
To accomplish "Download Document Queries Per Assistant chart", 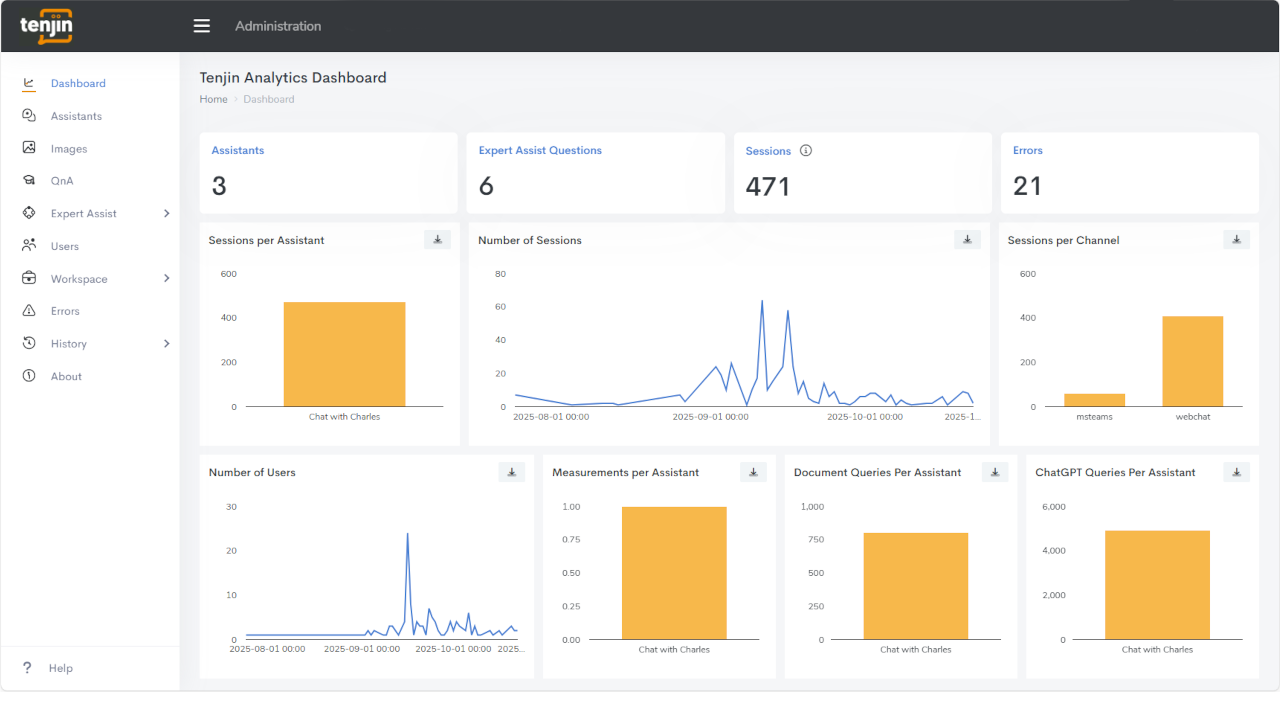I will point(995,472).
